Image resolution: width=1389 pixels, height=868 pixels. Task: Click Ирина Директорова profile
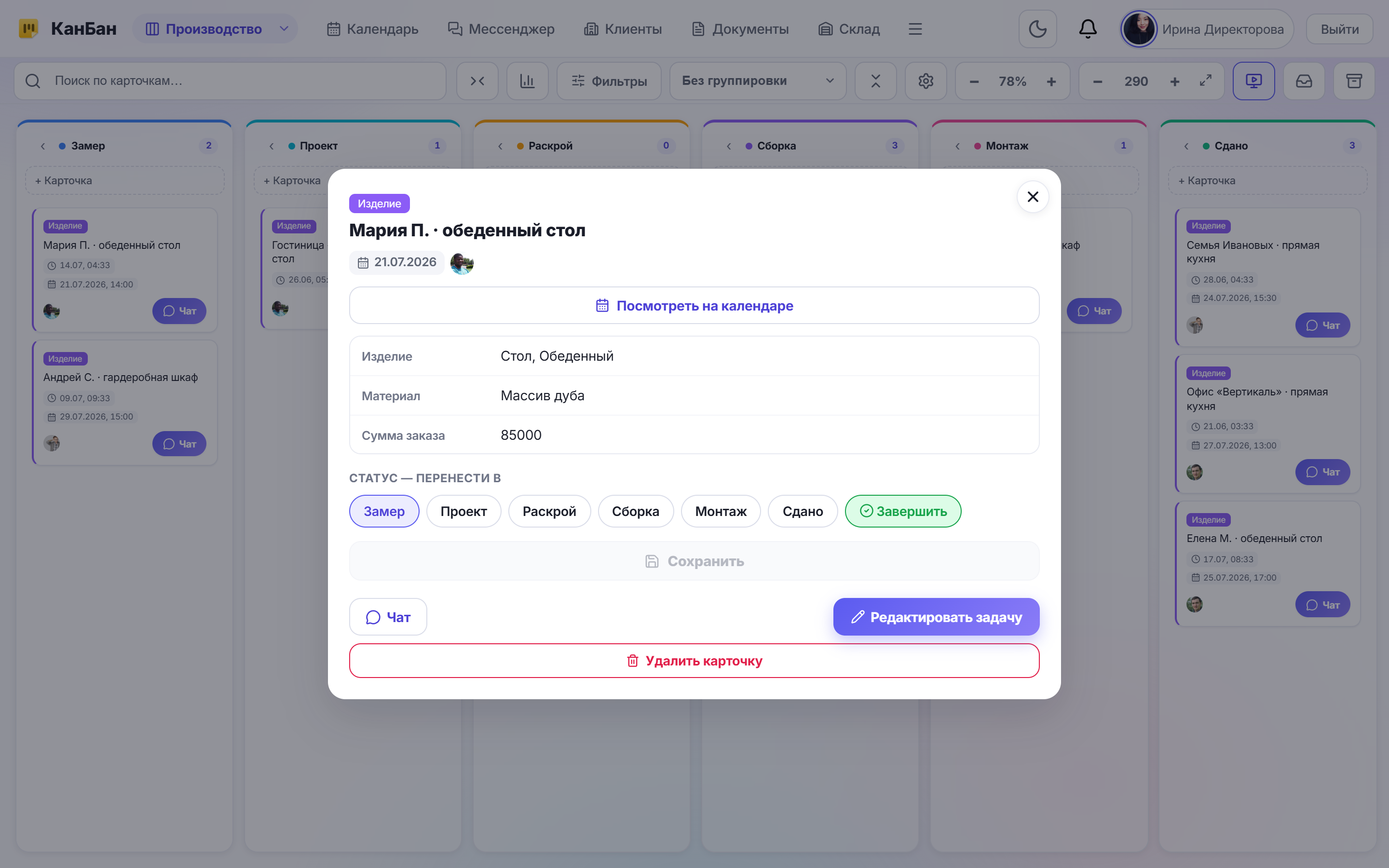click(x=1206, y=29)
